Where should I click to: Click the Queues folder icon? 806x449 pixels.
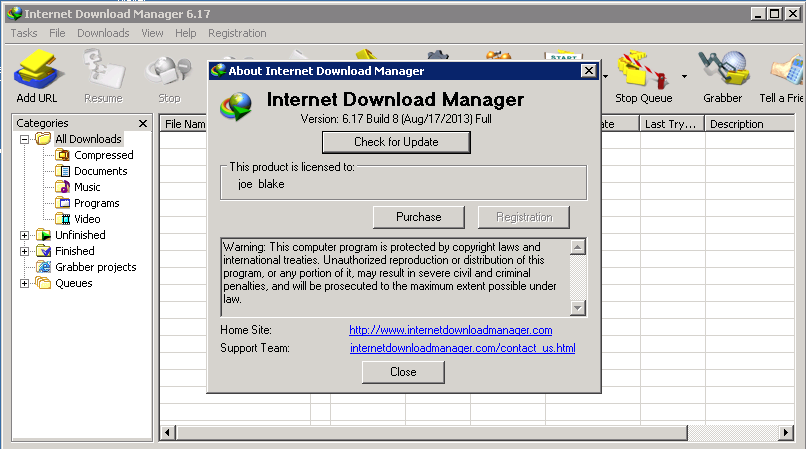click(44, 283)
